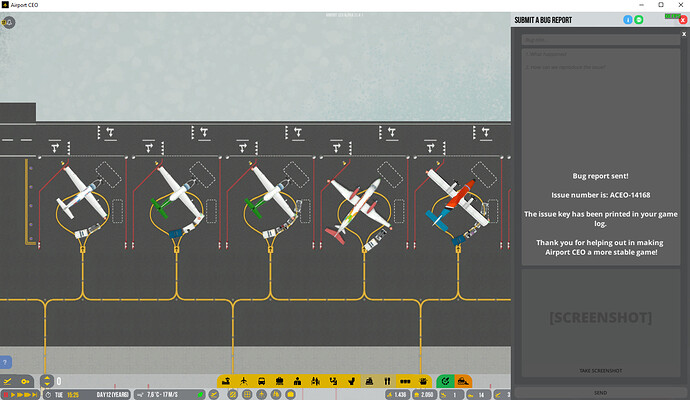690x400 pixels.
Task: Set game speed to double fast-forward
Action: pyautogui.click(x=20, y=395)
